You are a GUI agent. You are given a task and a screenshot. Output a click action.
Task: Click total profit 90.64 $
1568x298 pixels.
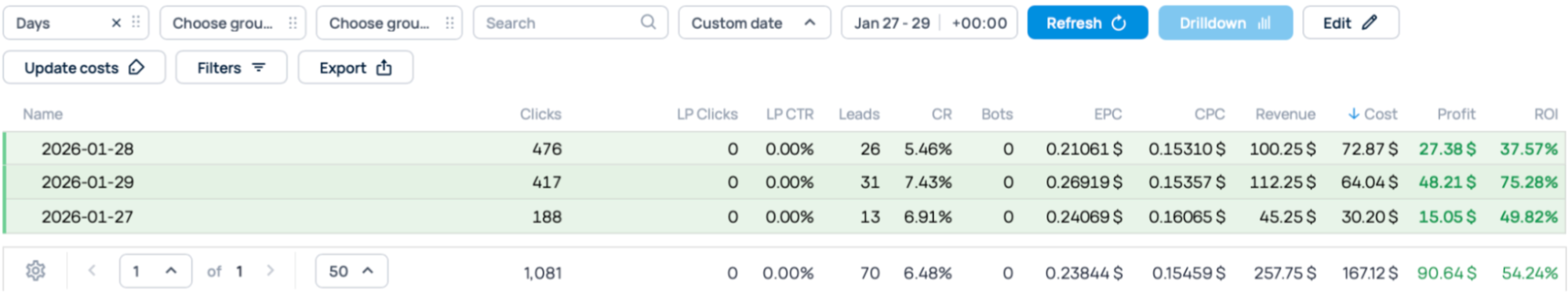coord(1446,273)
